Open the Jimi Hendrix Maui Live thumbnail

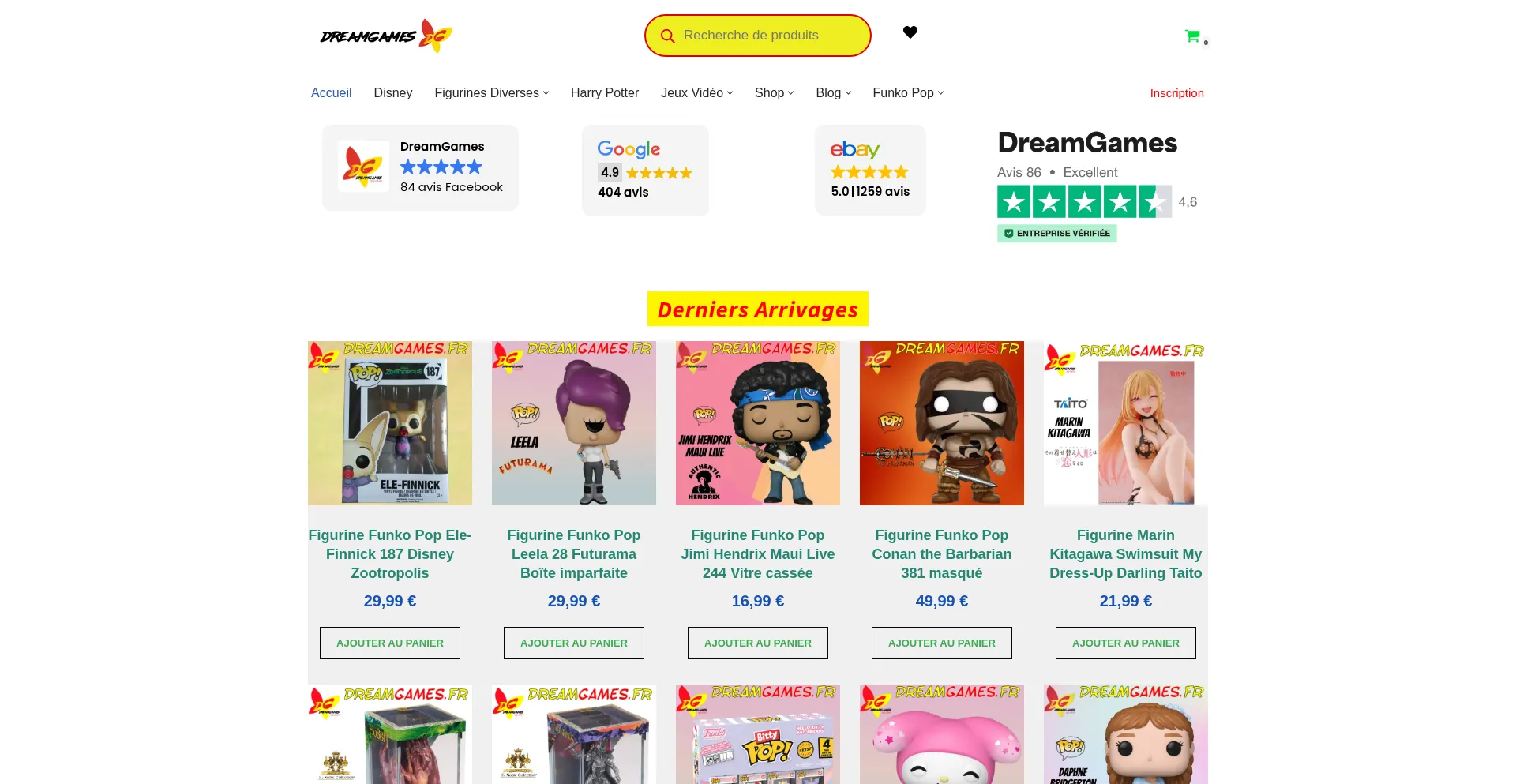(x=757, y=423)
